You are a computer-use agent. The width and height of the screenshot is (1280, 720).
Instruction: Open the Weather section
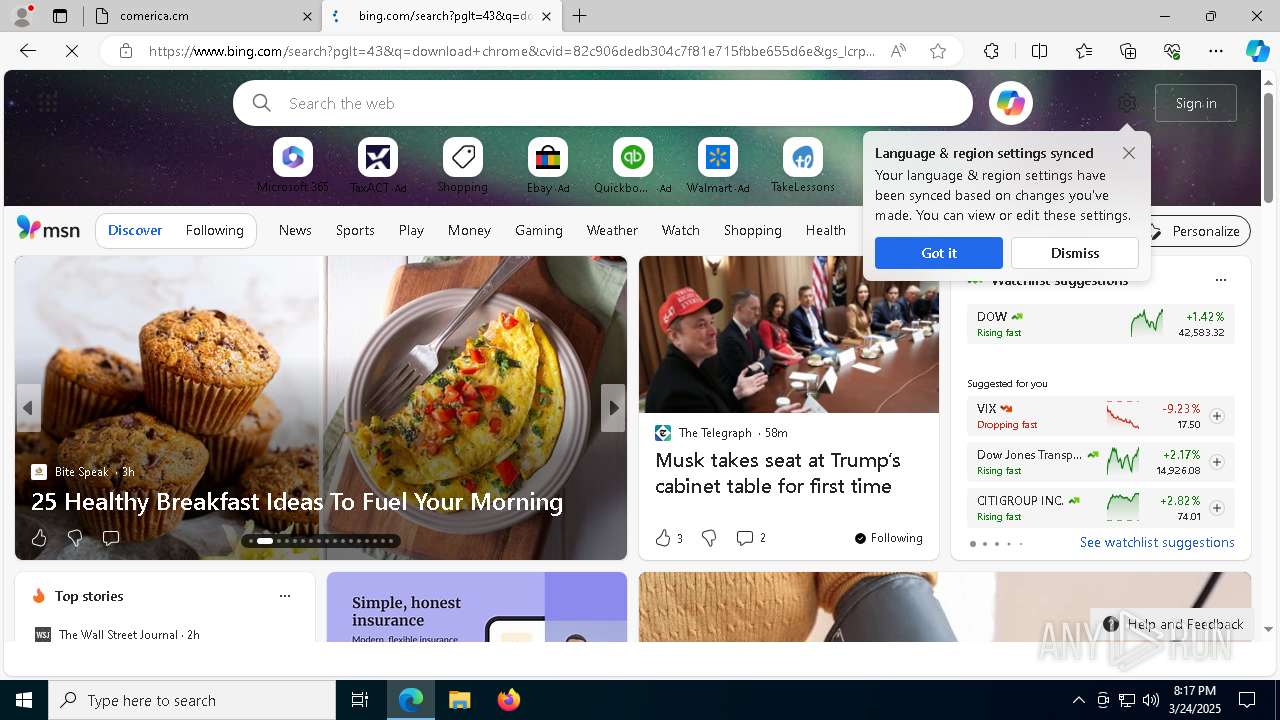click(612, 230)
